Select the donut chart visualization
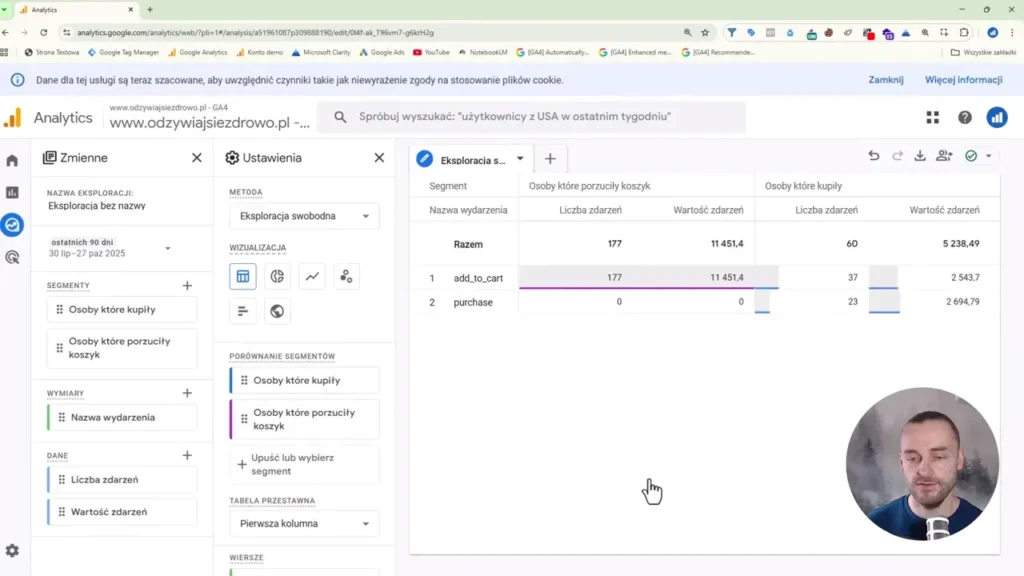1024x576 pixels. point(278,276)
